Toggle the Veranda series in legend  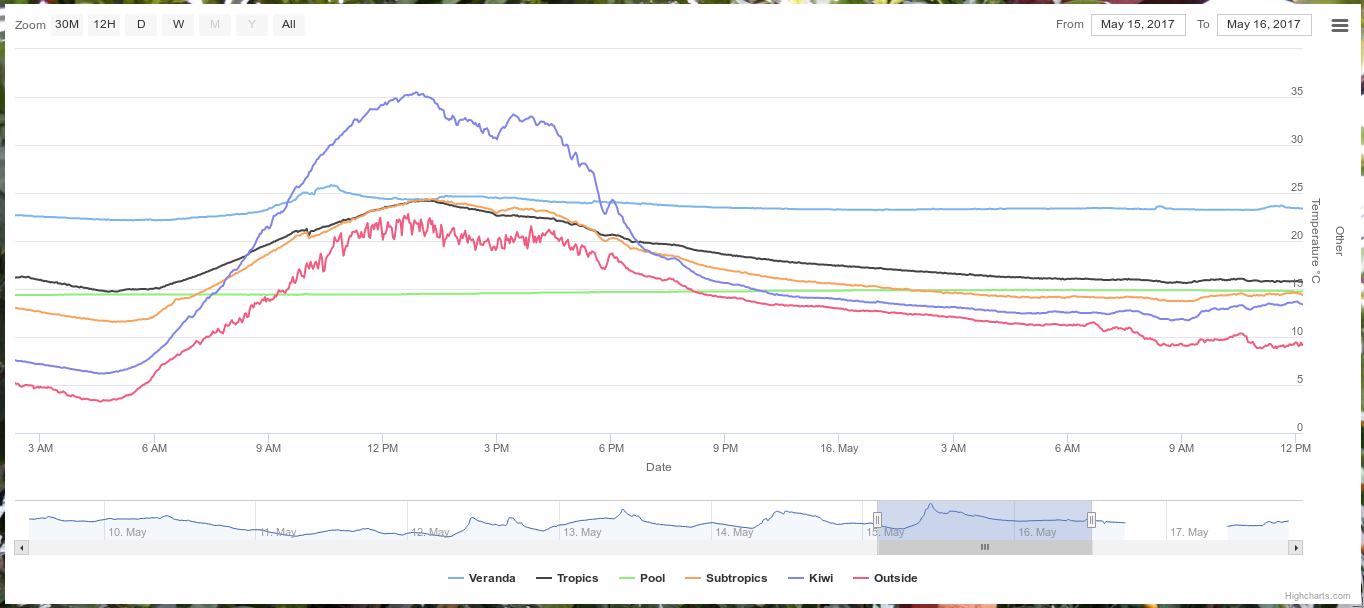[x=482, y=578]
